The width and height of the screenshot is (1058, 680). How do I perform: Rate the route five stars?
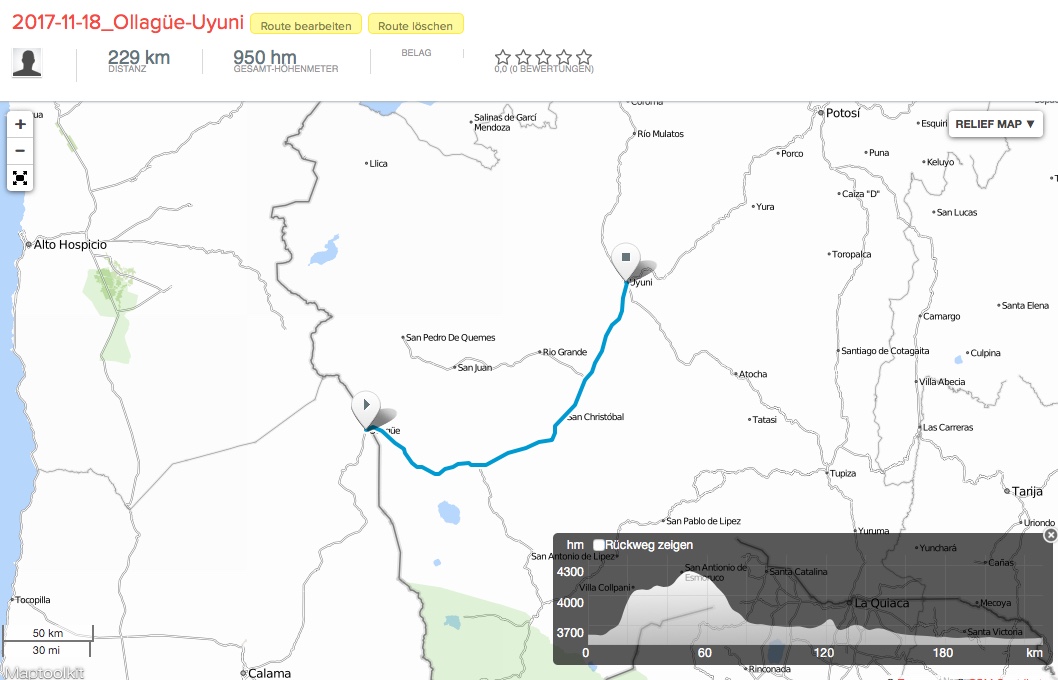(x=584, y=58)
